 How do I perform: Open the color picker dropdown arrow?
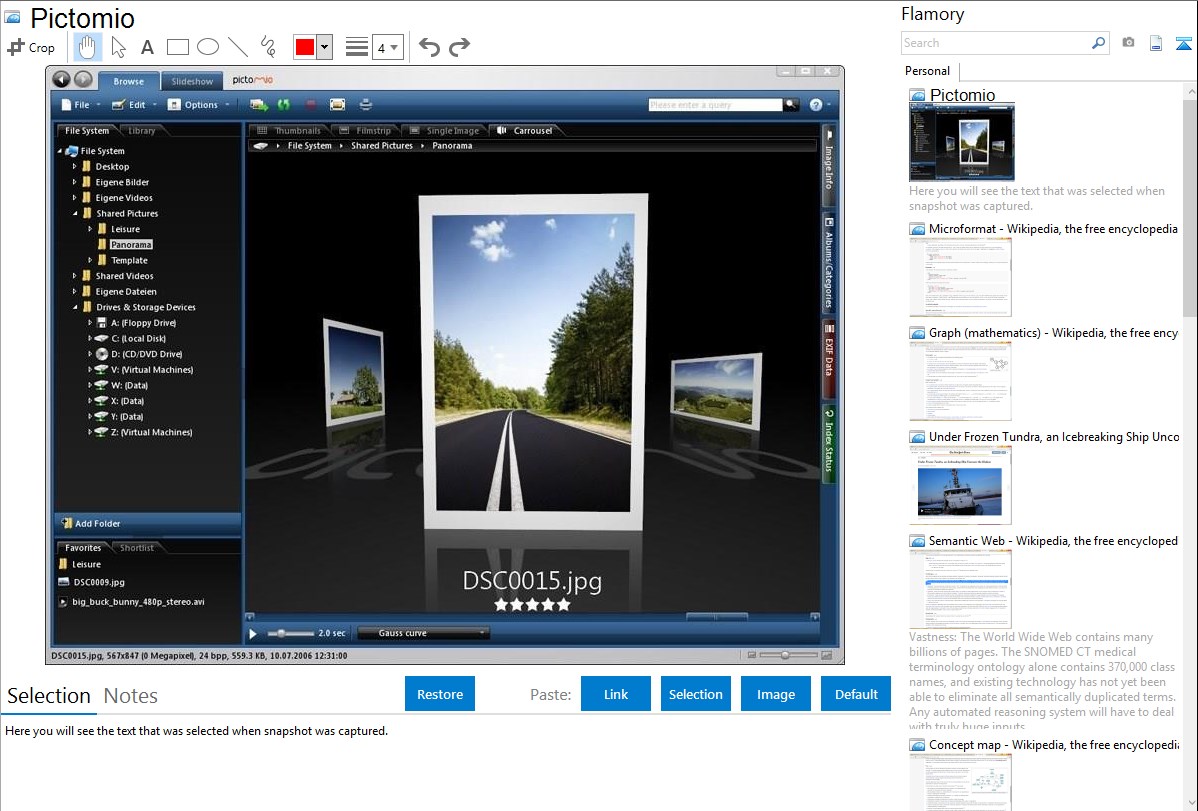(x=324, y=47)
